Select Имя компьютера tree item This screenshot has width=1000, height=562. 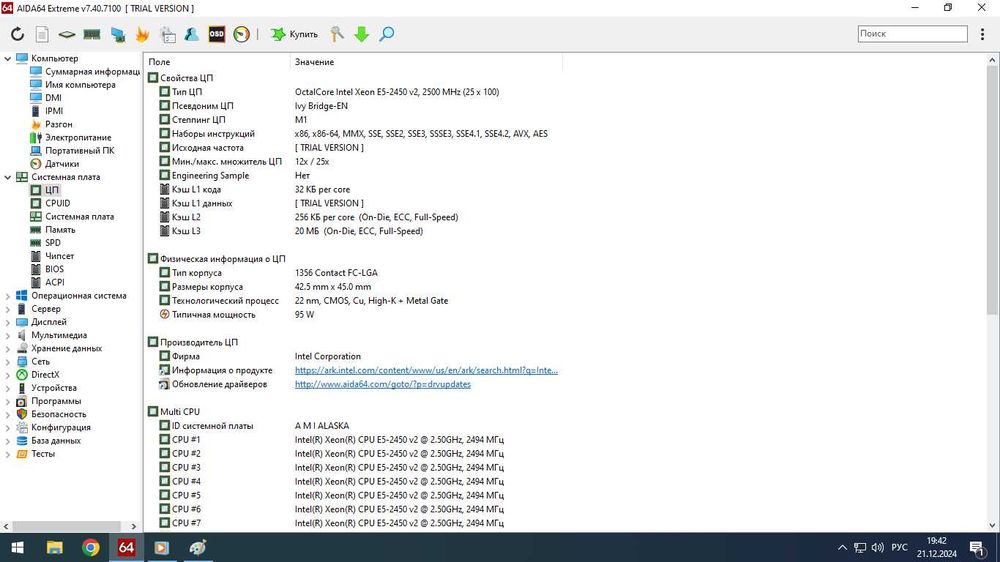tap(73, 85)
